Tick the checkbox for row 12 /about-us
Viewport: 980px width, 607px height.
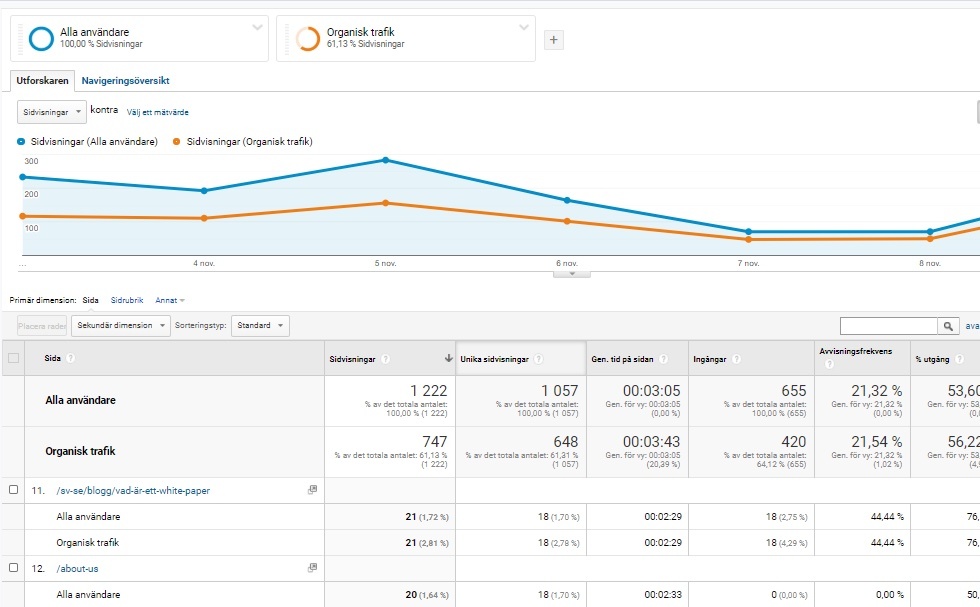click(14, 568)
